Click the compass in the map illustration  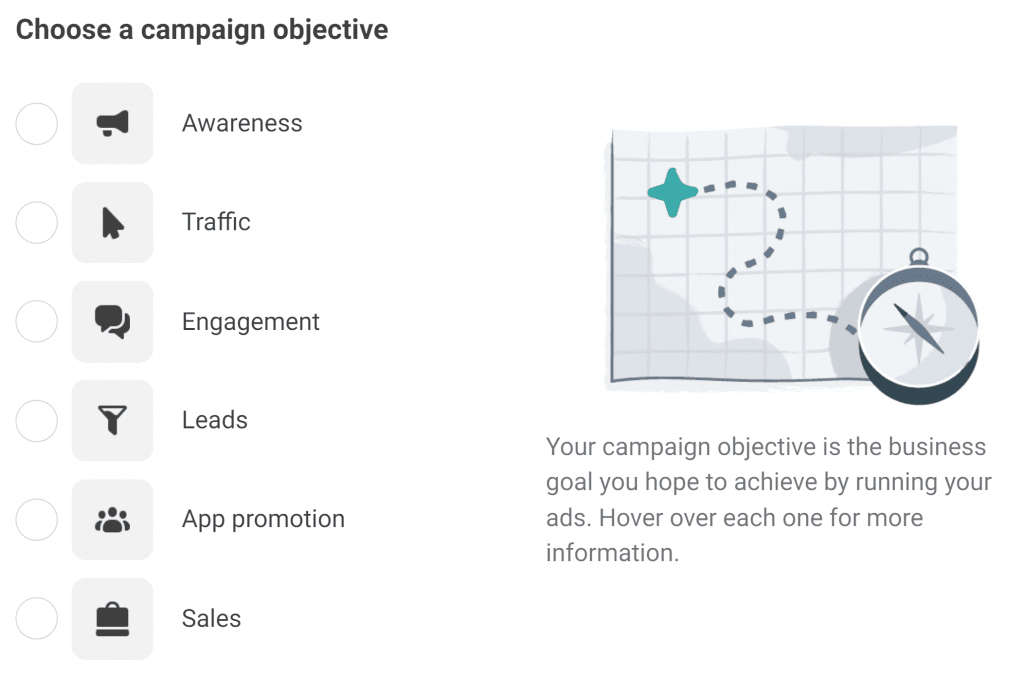(x=918, y=325)
